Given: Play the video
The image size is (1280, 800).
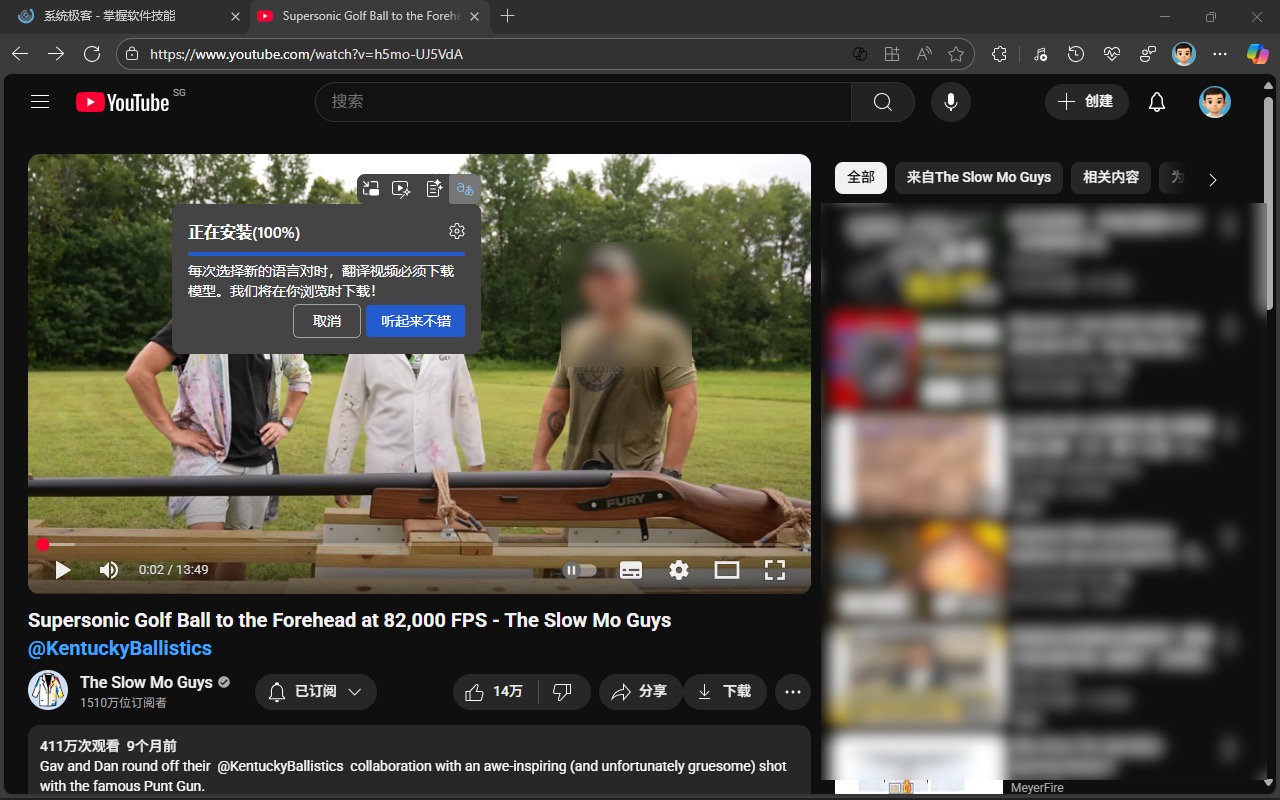Looking at the screenshot, I should 63,570.
